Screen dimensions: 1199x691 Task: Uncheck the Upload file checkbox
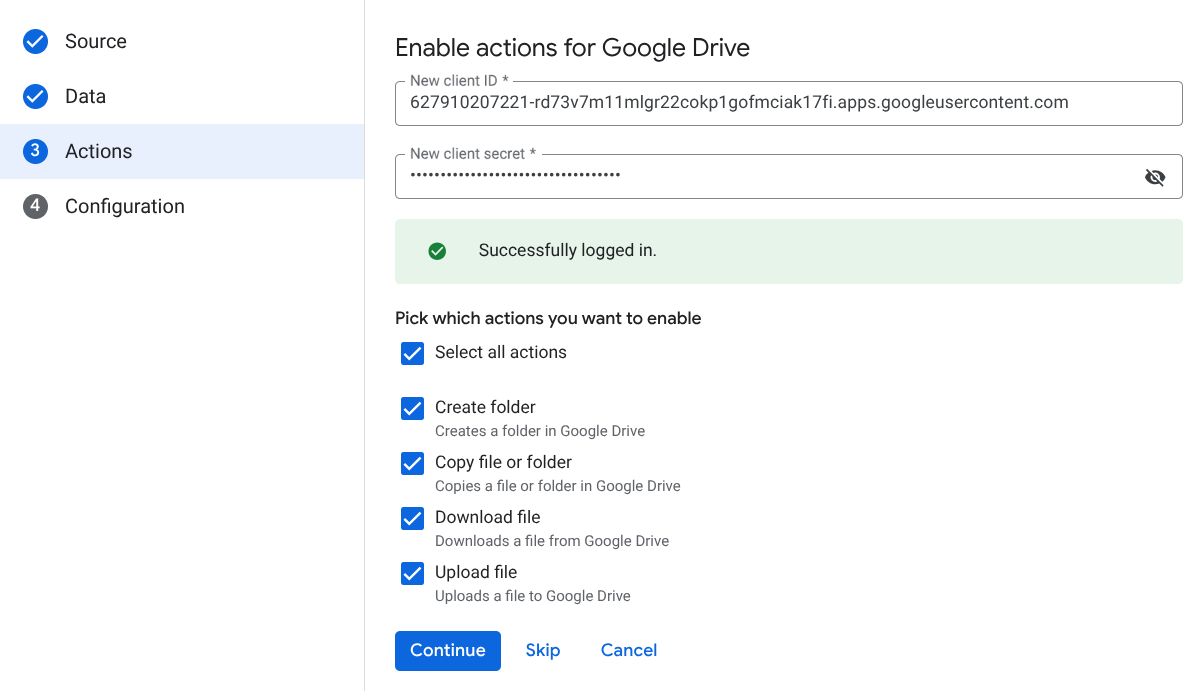pos(412,573)
